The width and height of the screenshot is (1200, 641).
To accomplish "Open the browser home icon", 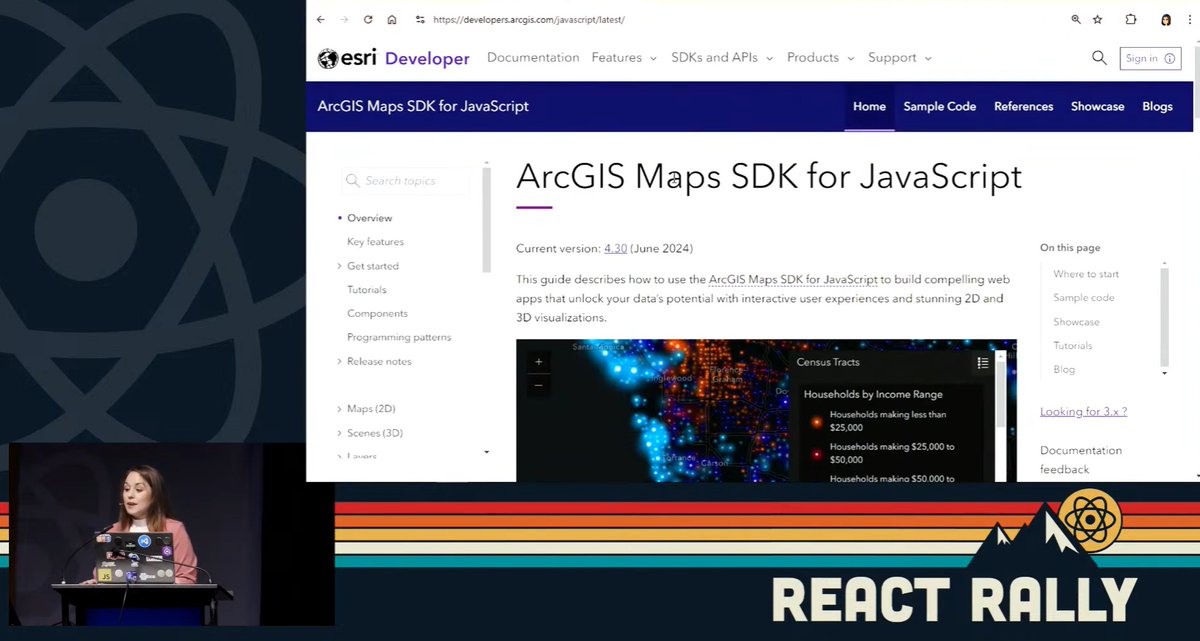I will tap(392, 19).
